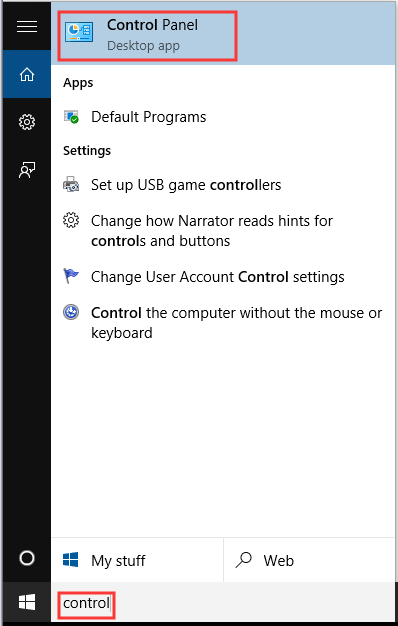Click the Ease of Access clock icon

(x=71, y=312)
